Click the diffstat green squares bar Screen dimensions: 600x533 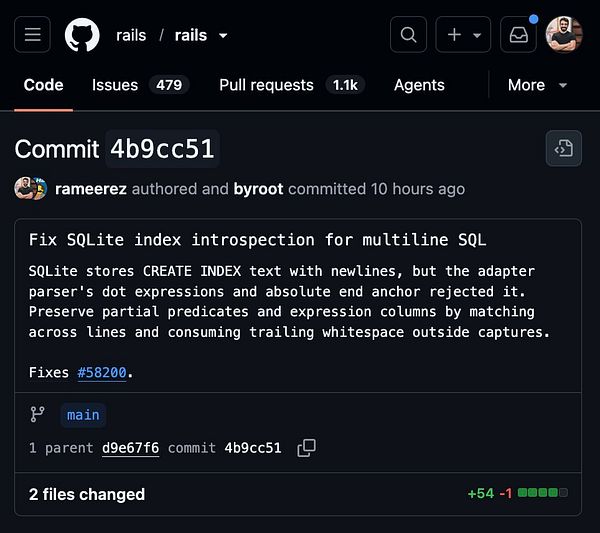(543, 492)
